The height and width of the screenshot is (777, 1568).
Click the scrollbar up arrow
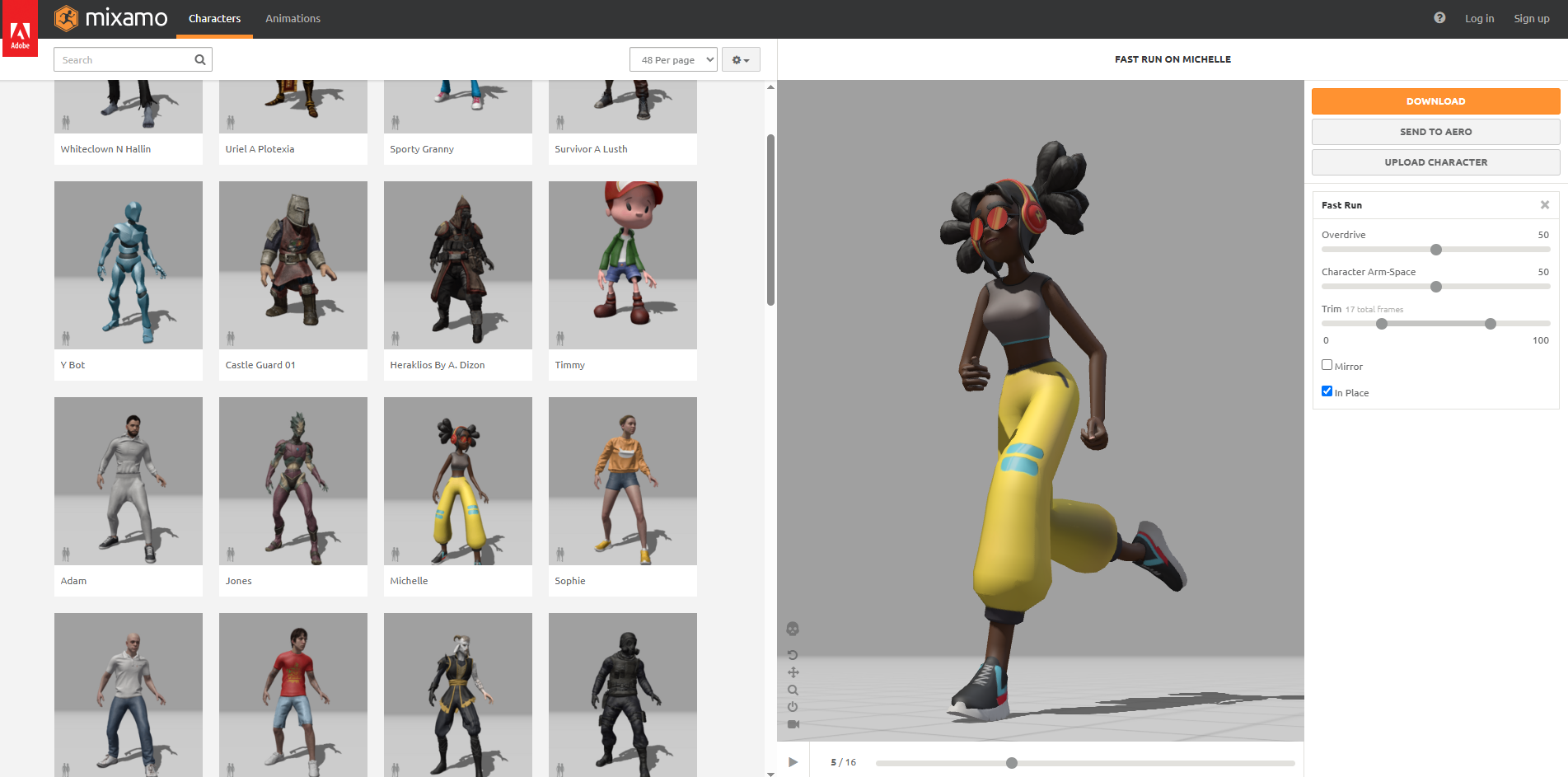point(770,87)
